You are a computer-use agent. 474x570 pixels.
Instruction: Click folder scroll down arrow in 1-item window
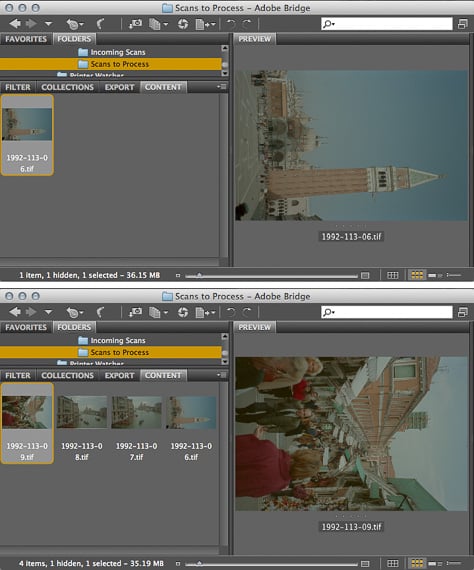[225, 73]
